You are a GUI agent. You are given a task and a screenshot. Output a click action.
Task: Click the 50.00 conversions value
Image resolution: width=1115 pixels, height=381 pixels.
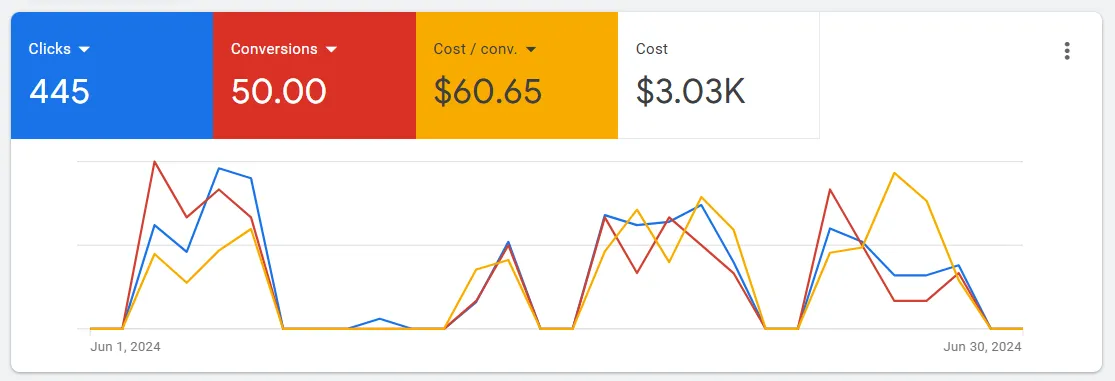(x=279, y=92)
